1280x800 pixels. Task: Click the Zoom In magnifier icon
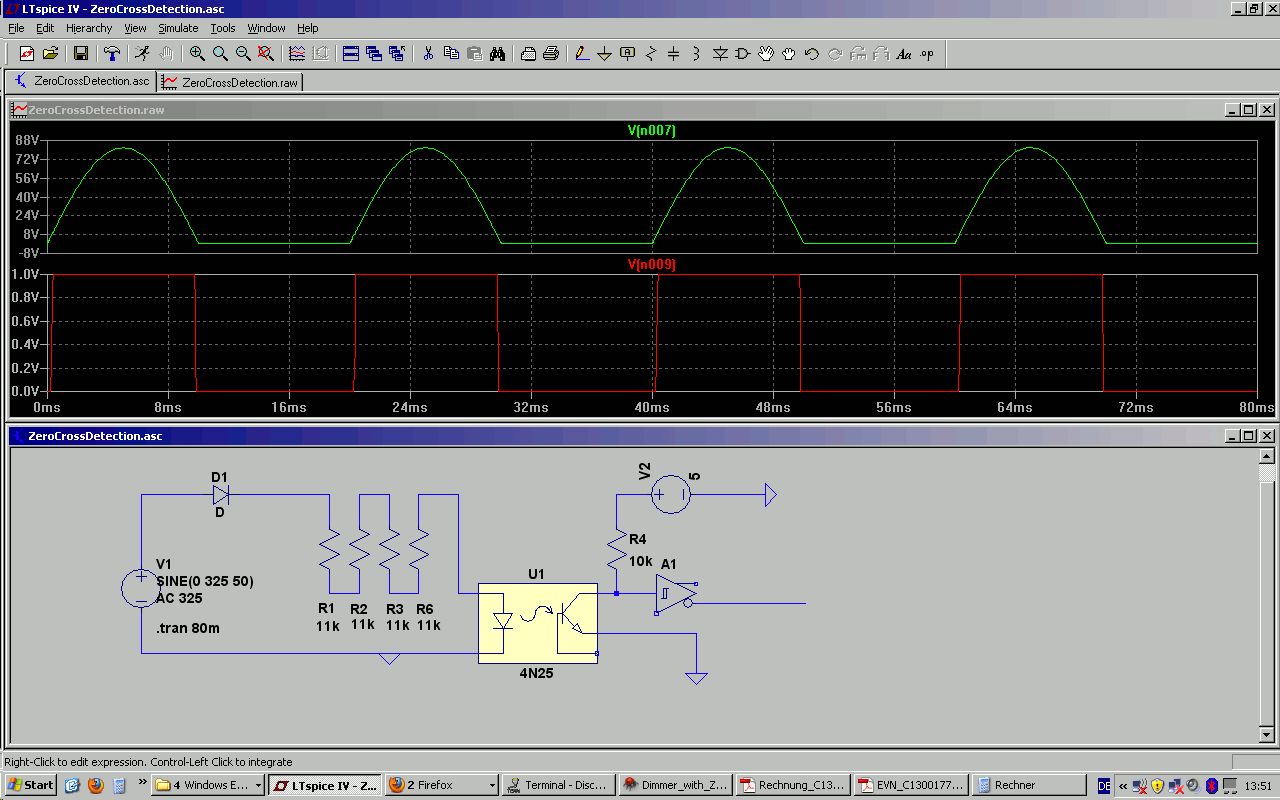click(x=197, y=54)
